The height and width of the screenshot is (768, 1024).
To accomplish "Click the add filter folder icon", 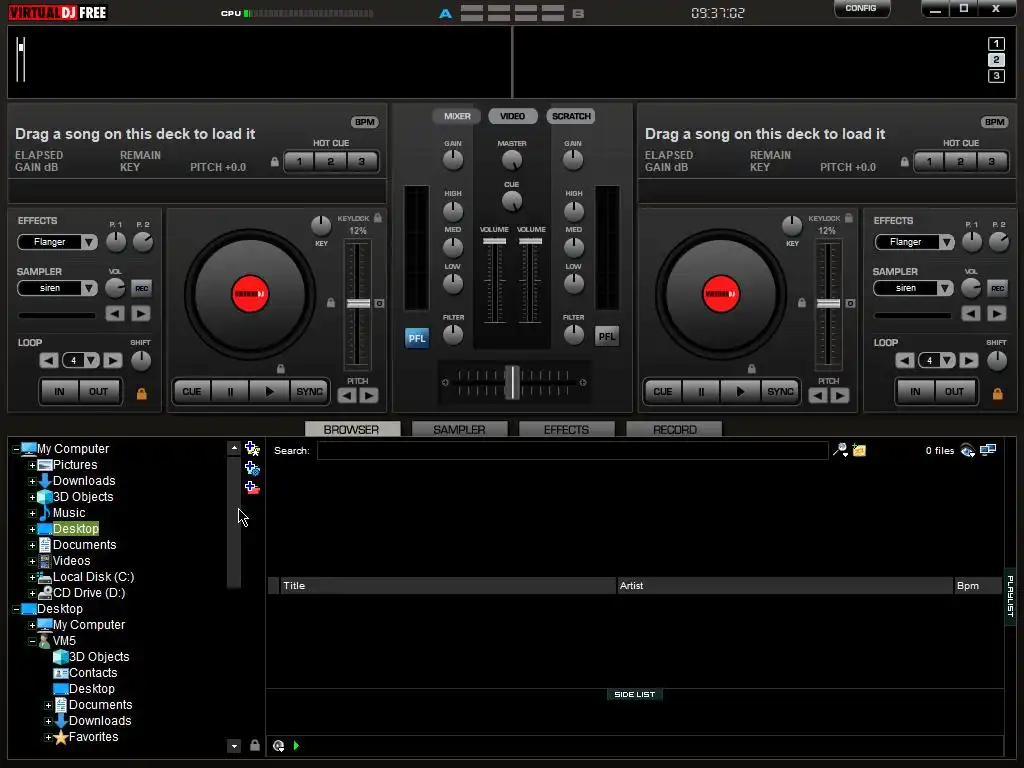I will pyautogui.click(x=252, y=468).
